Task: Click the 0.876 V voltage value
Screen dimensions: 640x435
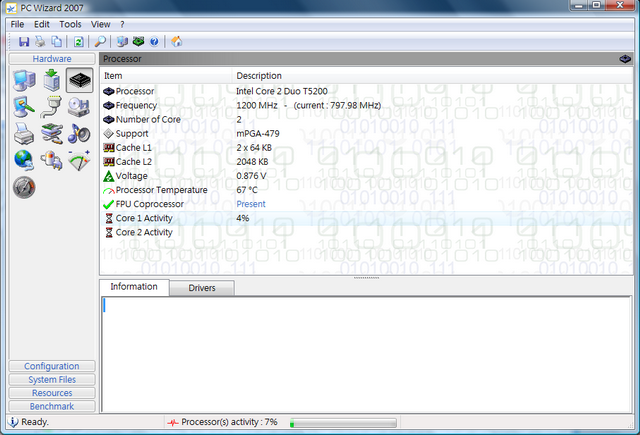Action: click(251, 176)
